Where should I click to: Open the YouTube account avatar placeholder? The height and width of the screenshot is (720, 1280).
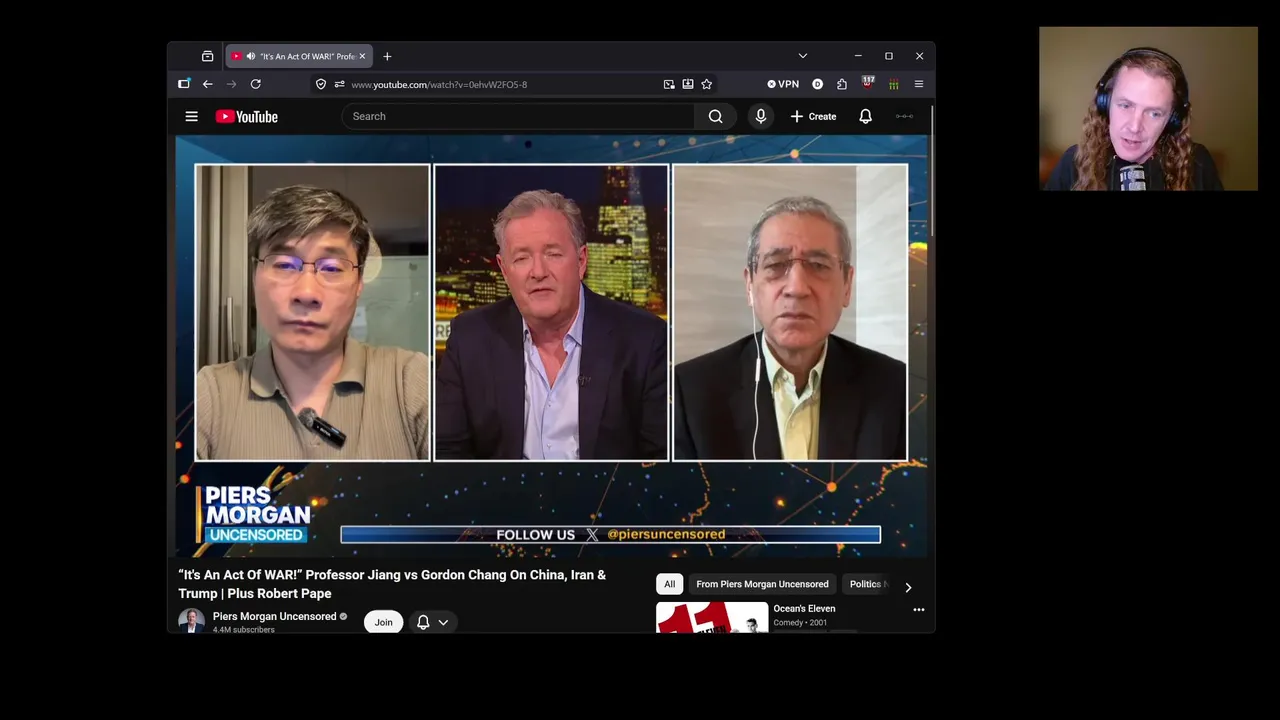tap(904, 116)
